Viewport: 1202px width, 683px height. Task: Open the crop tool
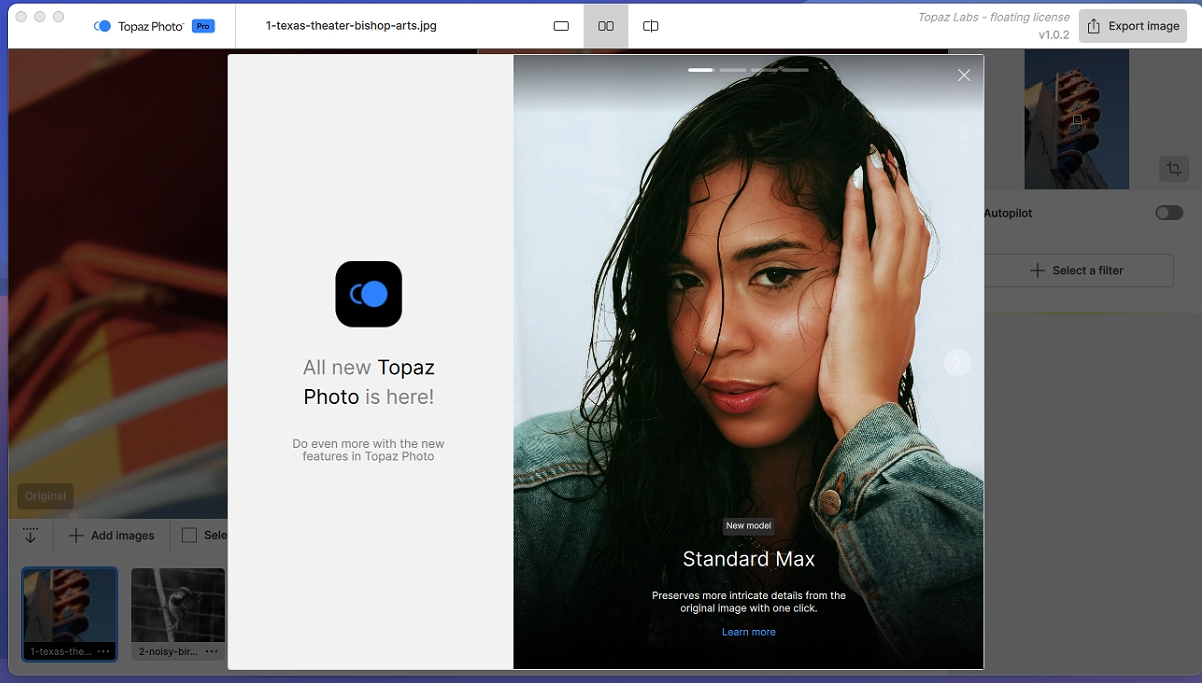tap(1174, 168)
